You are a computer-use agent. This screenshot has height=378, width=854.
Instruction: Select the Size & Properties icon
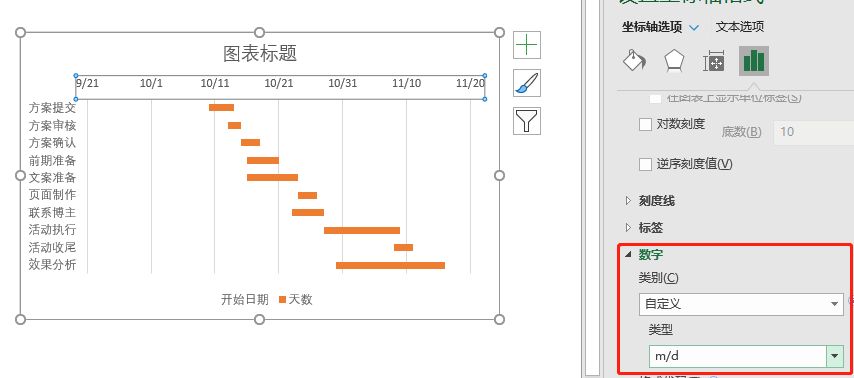pos(714,61)
